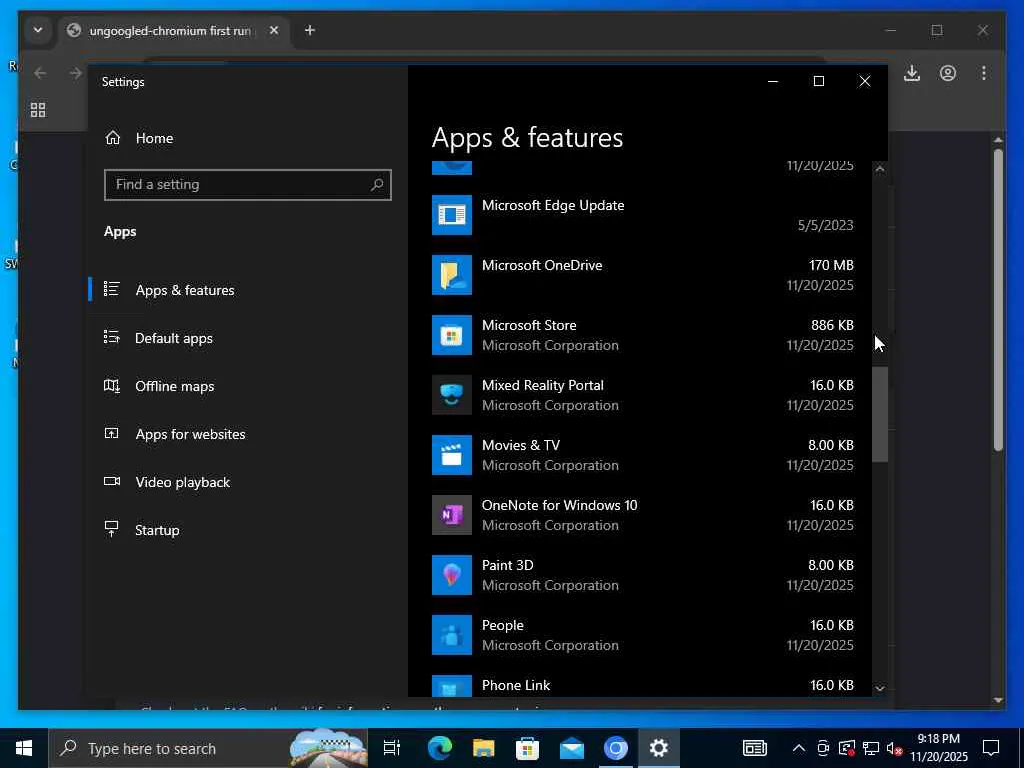Click the Mixed Reality Portal icon

[451, 395]
